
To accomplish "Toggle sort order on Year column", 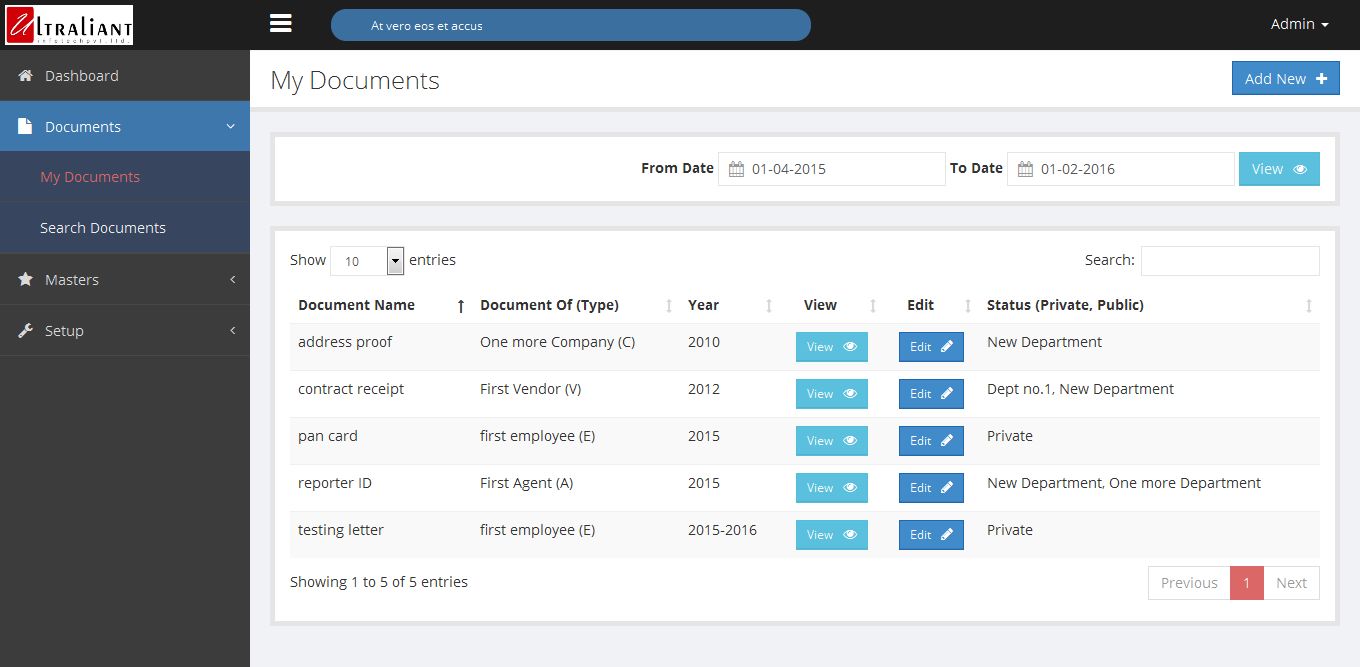I will tap(768, 306).
